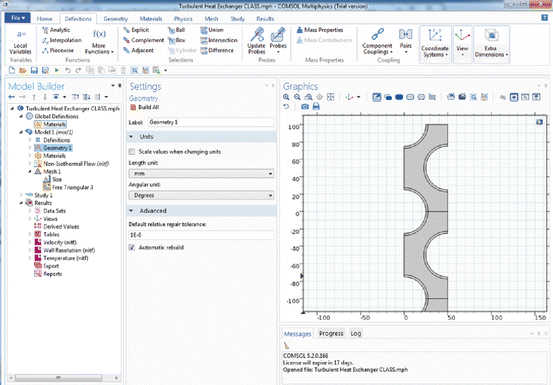
Task: Select the Piecewise function button
Action: point(58,50)
